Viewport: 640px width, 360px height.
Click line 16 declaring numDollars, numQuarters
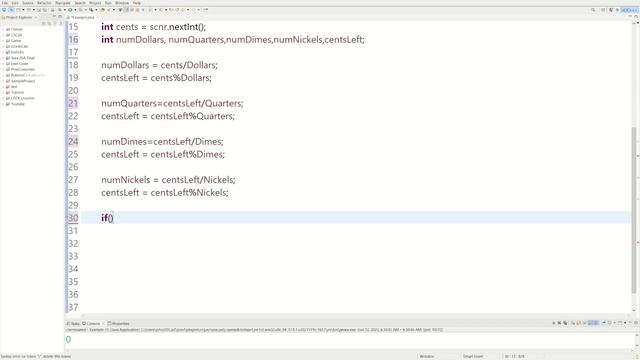[x=233, y=40]
